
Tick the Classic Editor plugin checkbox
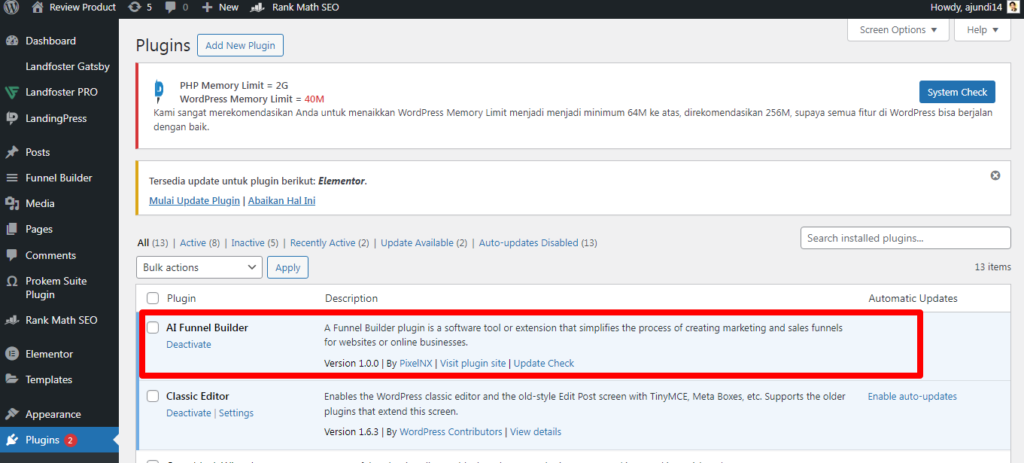click(153, 396)
